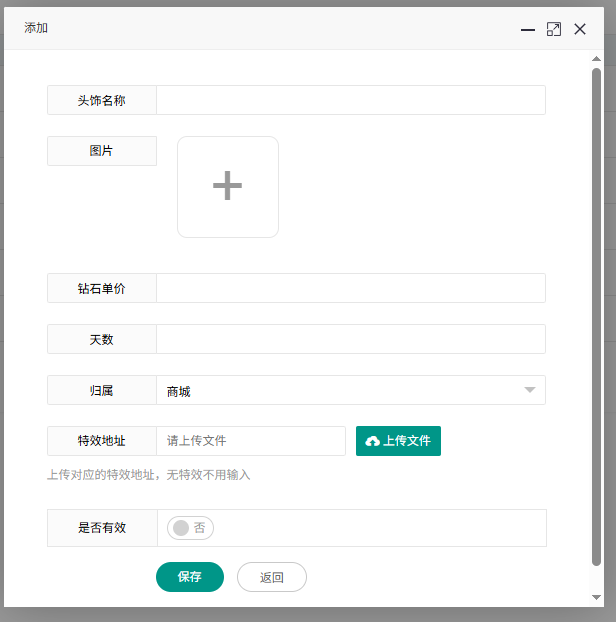Click the scroll down arrow at bottom
616x622 pixels.
tap(597, 597)
